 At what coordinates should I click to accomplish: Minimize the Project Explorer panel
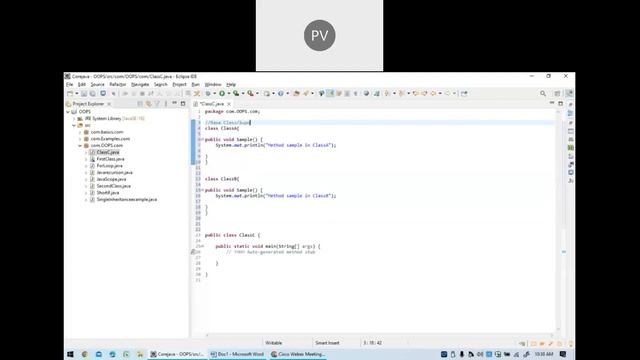pos(175,104)
